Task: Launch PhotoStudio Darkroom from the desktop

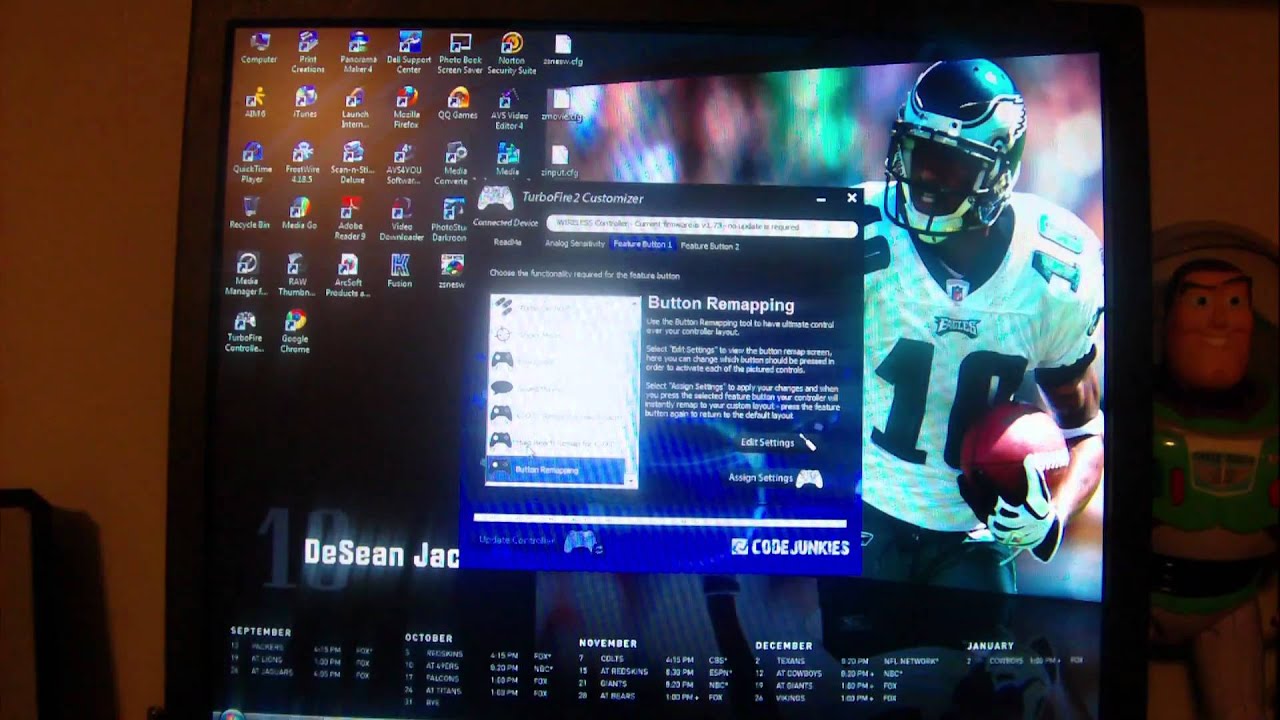Action: pyautogui.click(x=450, y=221)
